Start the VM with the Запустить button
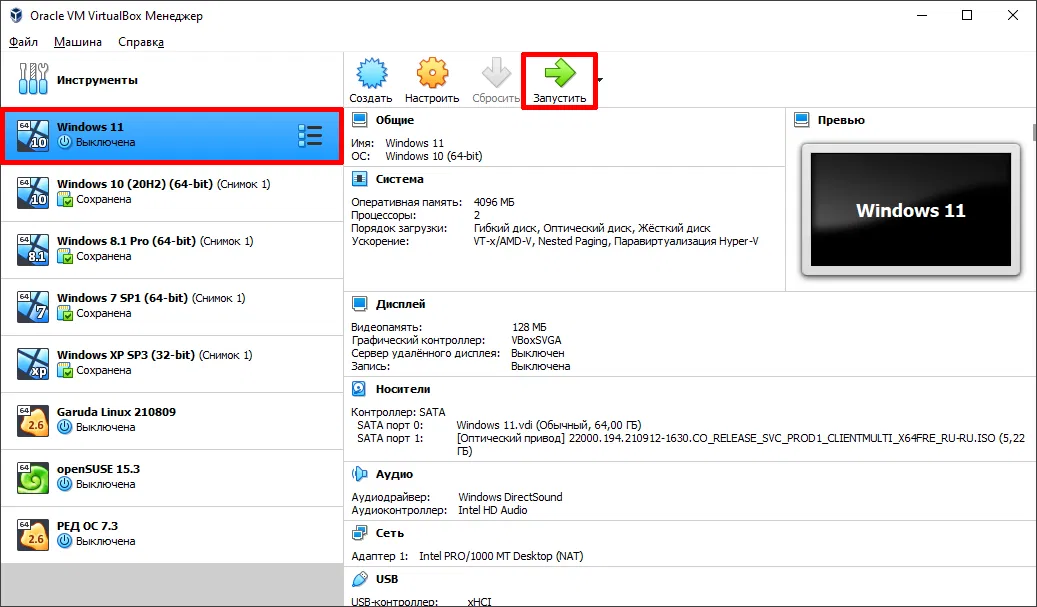This screenshot has height=607, width=1037. pyautogui.click(x=559, y=78)
